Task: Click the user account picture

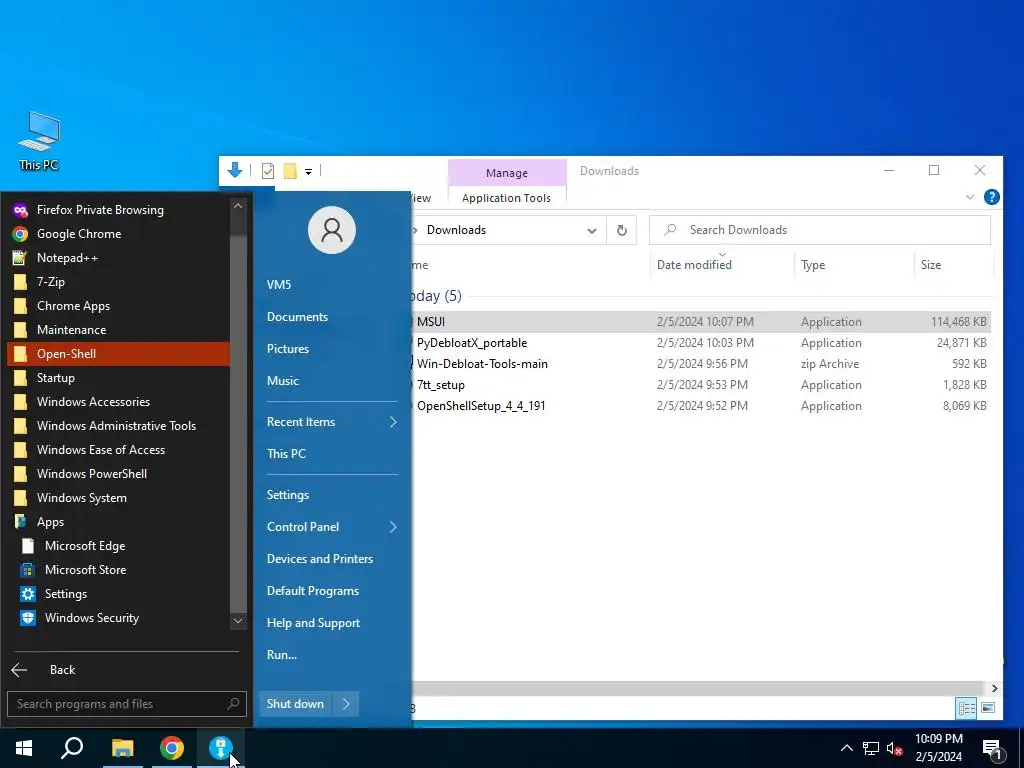Action: 332,230
